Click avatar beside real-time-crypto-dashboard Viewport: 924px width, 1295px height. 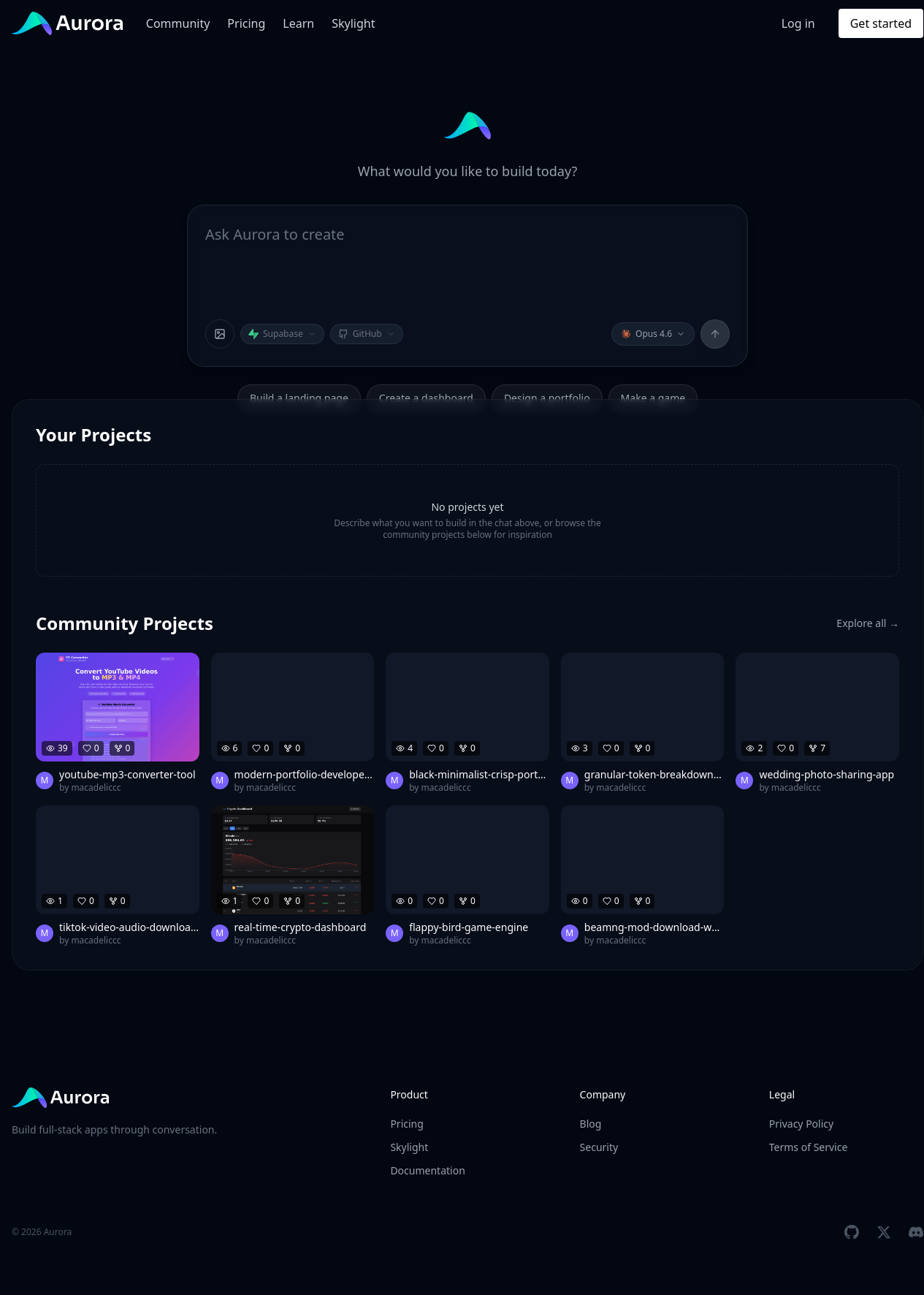pyautogui.click(x=220, y=933)
